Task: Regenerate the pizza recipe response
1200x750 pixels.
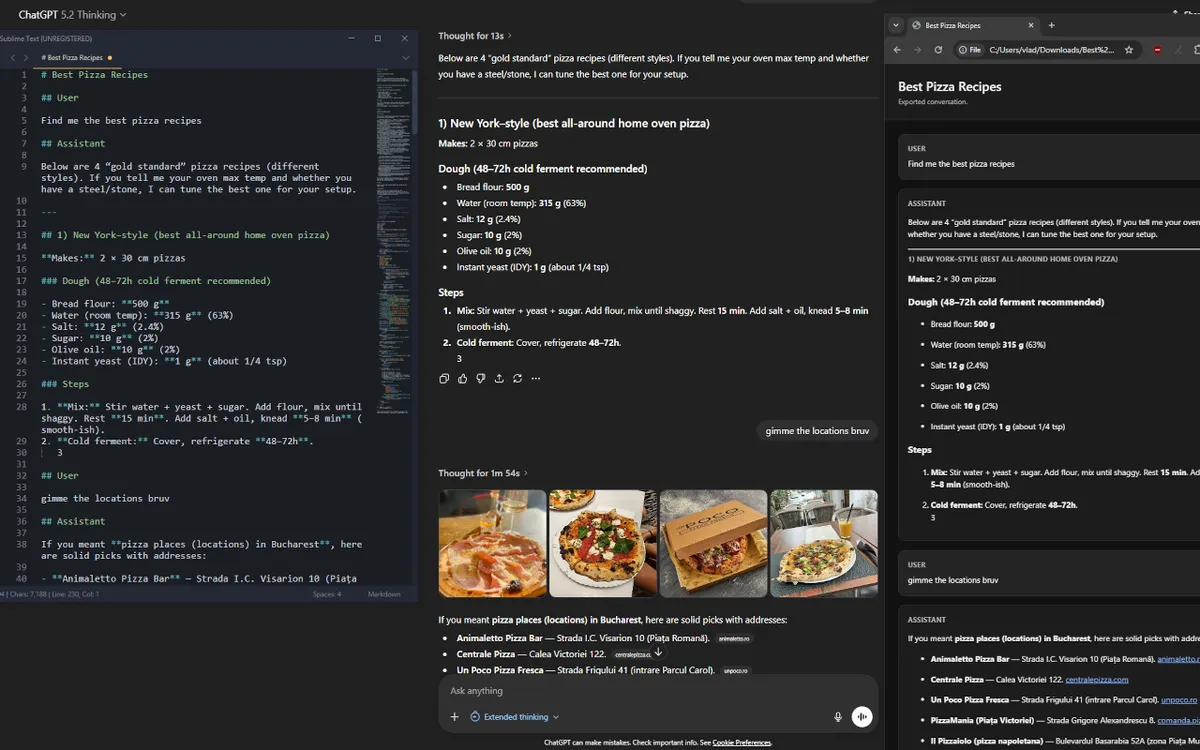Action: pos(517,379)
